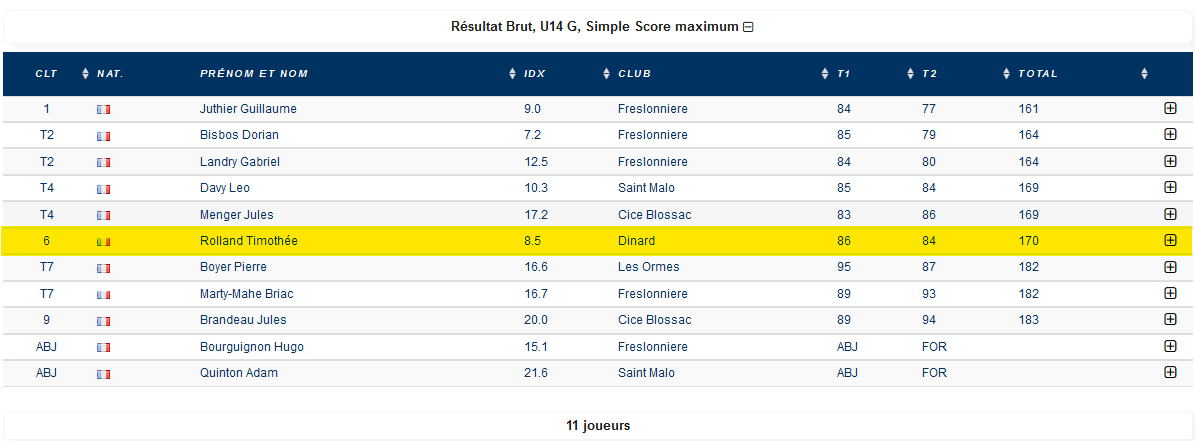Sort by Prénom et Nom column
Viewport: 1195px width, 441px height.
[x=254, y=74]
